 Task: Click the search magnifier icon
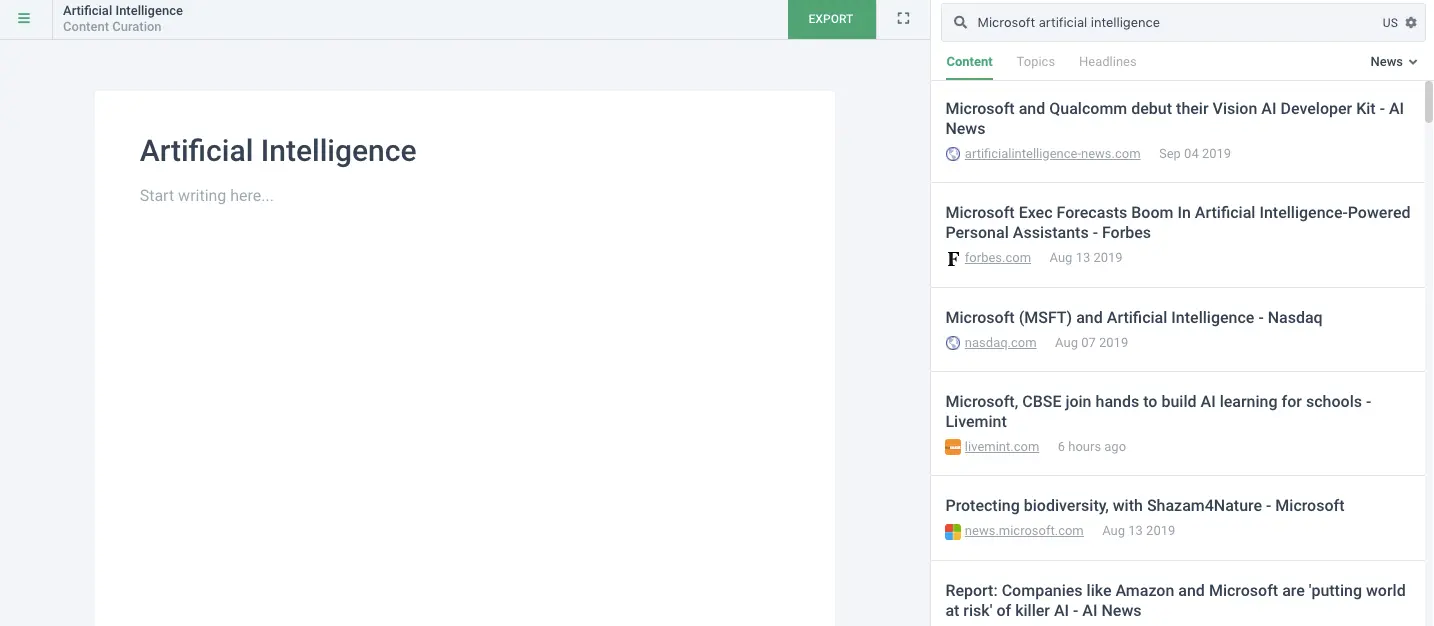click(x=960, y=22)
